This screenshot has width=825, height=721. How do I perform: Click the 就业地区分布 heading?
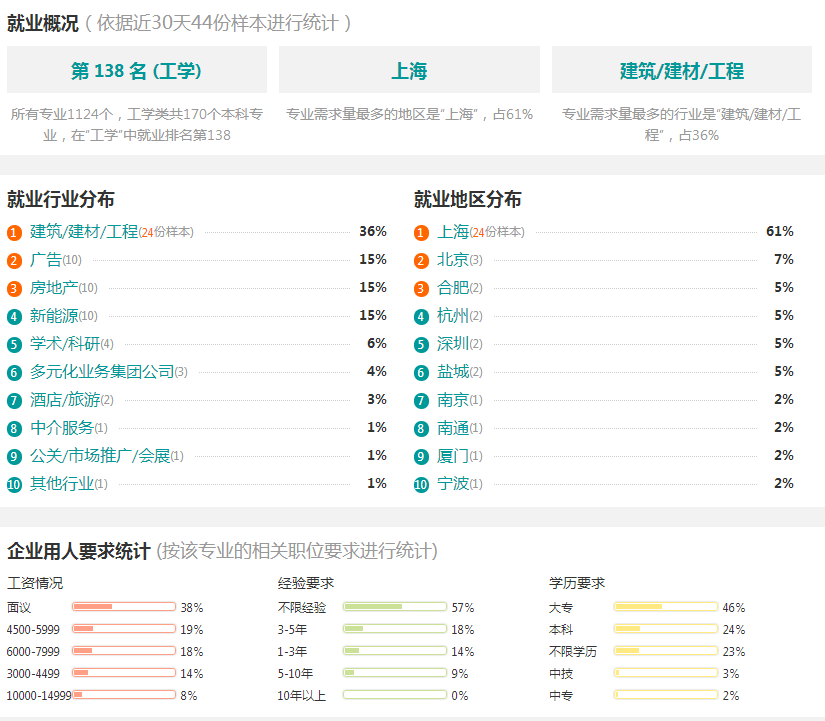click(467, 199)
